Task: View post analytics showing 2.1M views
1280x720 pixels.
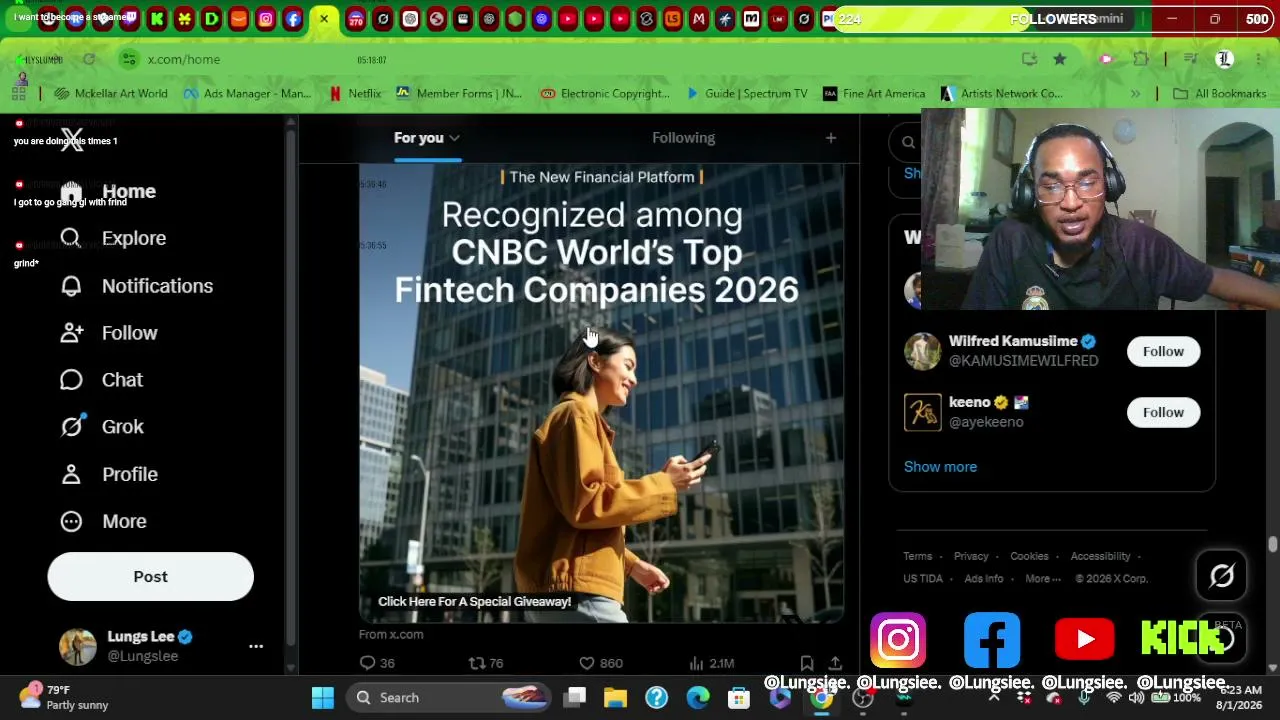Action: tap(711, 663)
